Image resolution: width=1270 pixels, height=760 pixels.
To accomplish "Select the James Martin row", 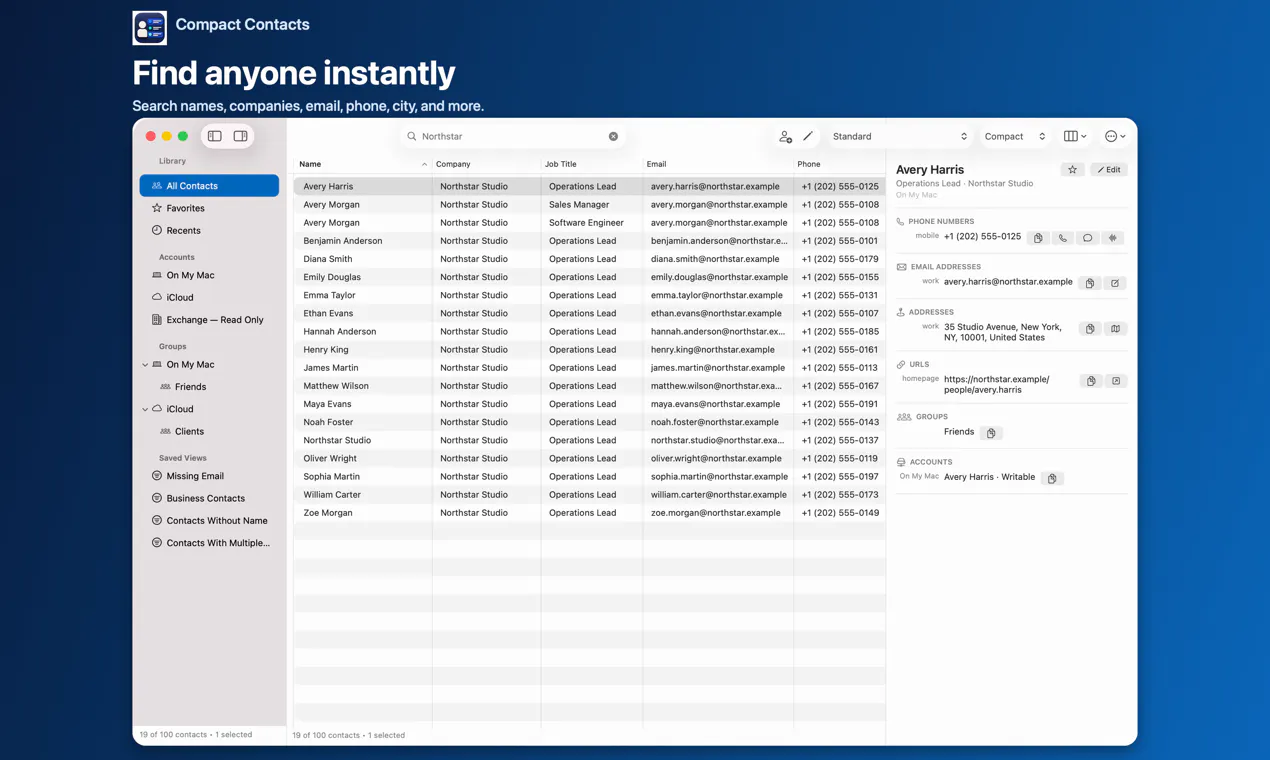I will pyautogui.click(x=589, y=368).
